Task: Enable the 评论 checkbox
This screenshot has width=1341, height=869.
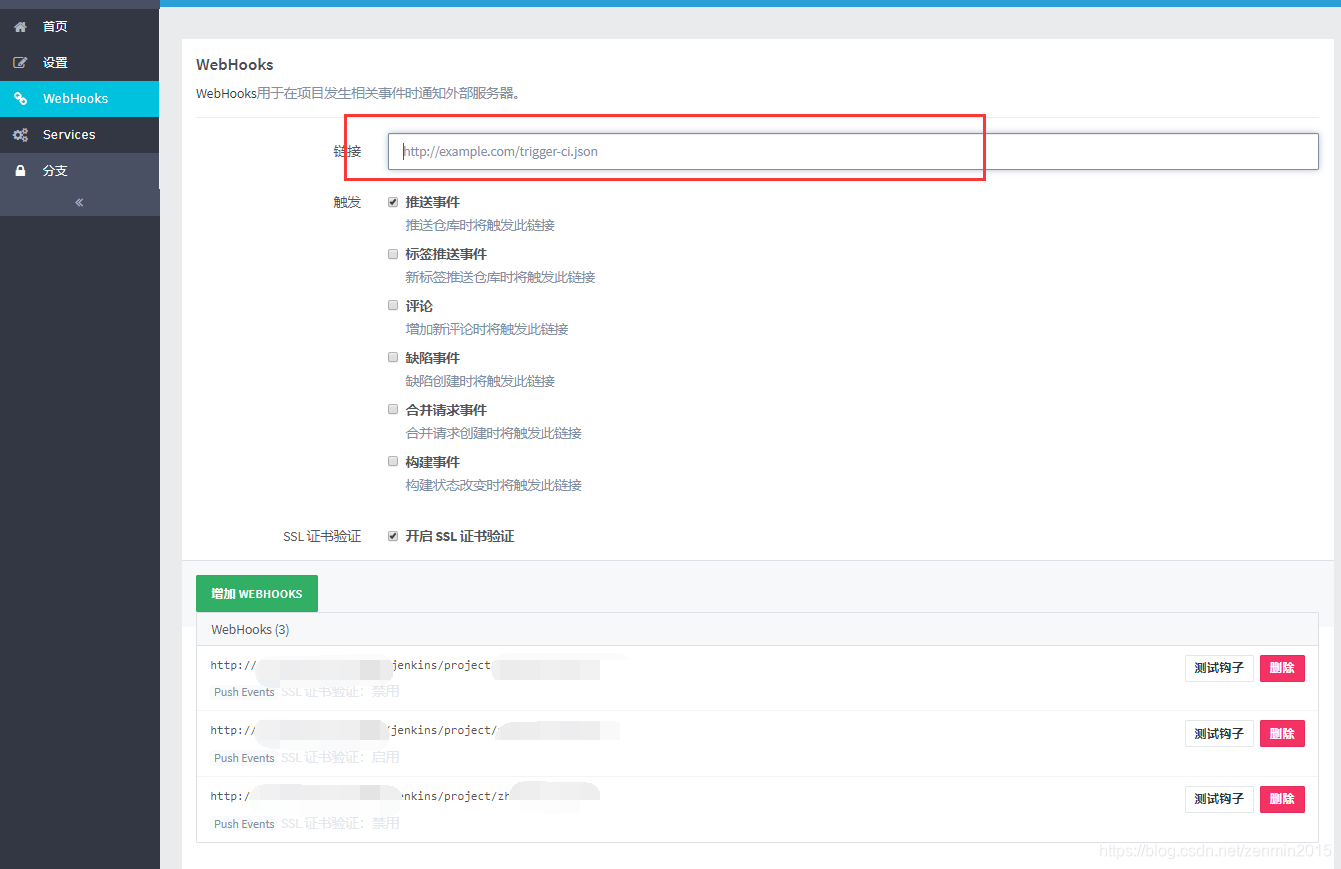Action: (393, 306)
